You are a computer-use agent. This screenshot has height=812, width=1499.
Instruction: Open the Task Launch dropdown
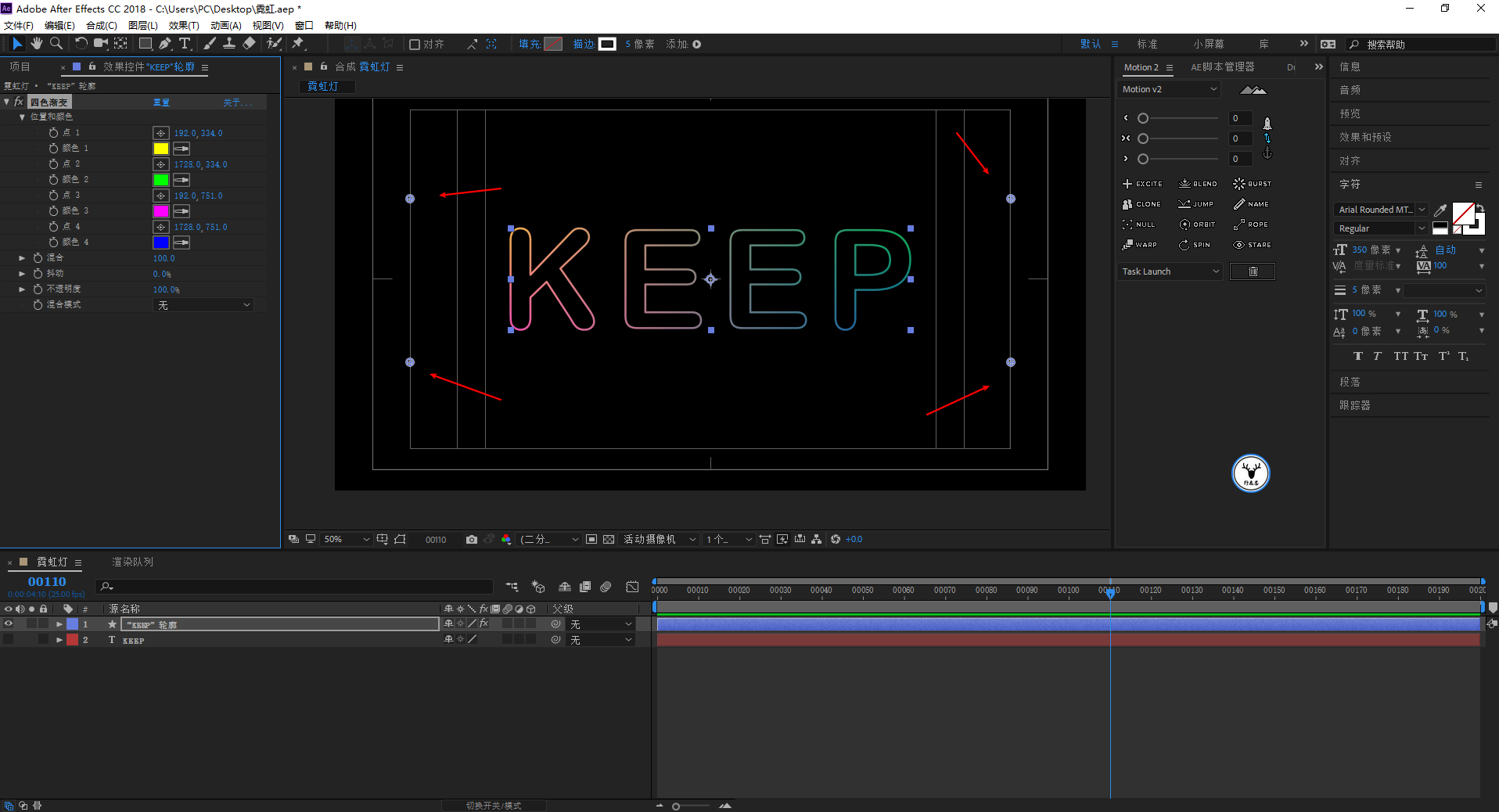(1170, 271)
